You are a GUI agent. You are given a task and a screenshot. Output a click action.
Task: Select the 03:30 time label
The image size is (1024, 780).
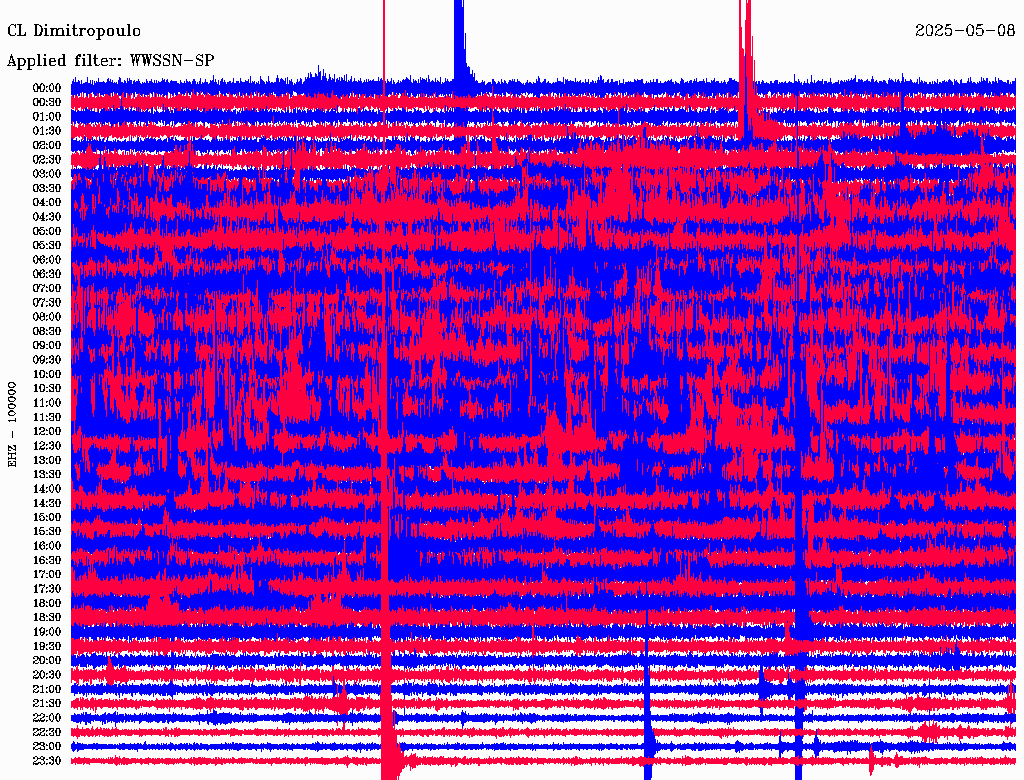[47, 189]
